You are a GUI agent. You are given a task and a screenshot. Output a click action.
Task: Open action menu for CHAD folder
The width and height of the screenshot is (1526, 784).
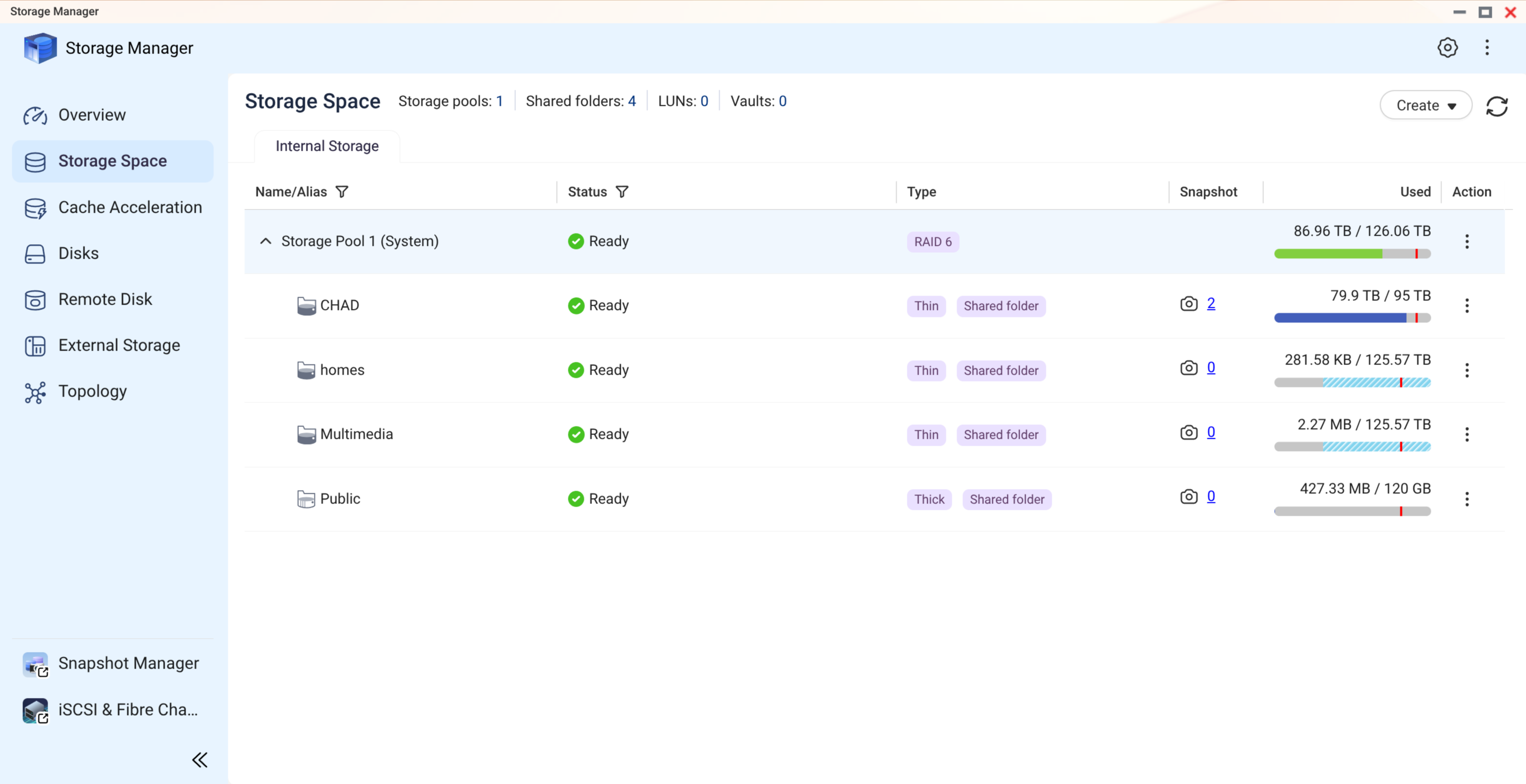pyautogui.click(x=1467, y=306)
